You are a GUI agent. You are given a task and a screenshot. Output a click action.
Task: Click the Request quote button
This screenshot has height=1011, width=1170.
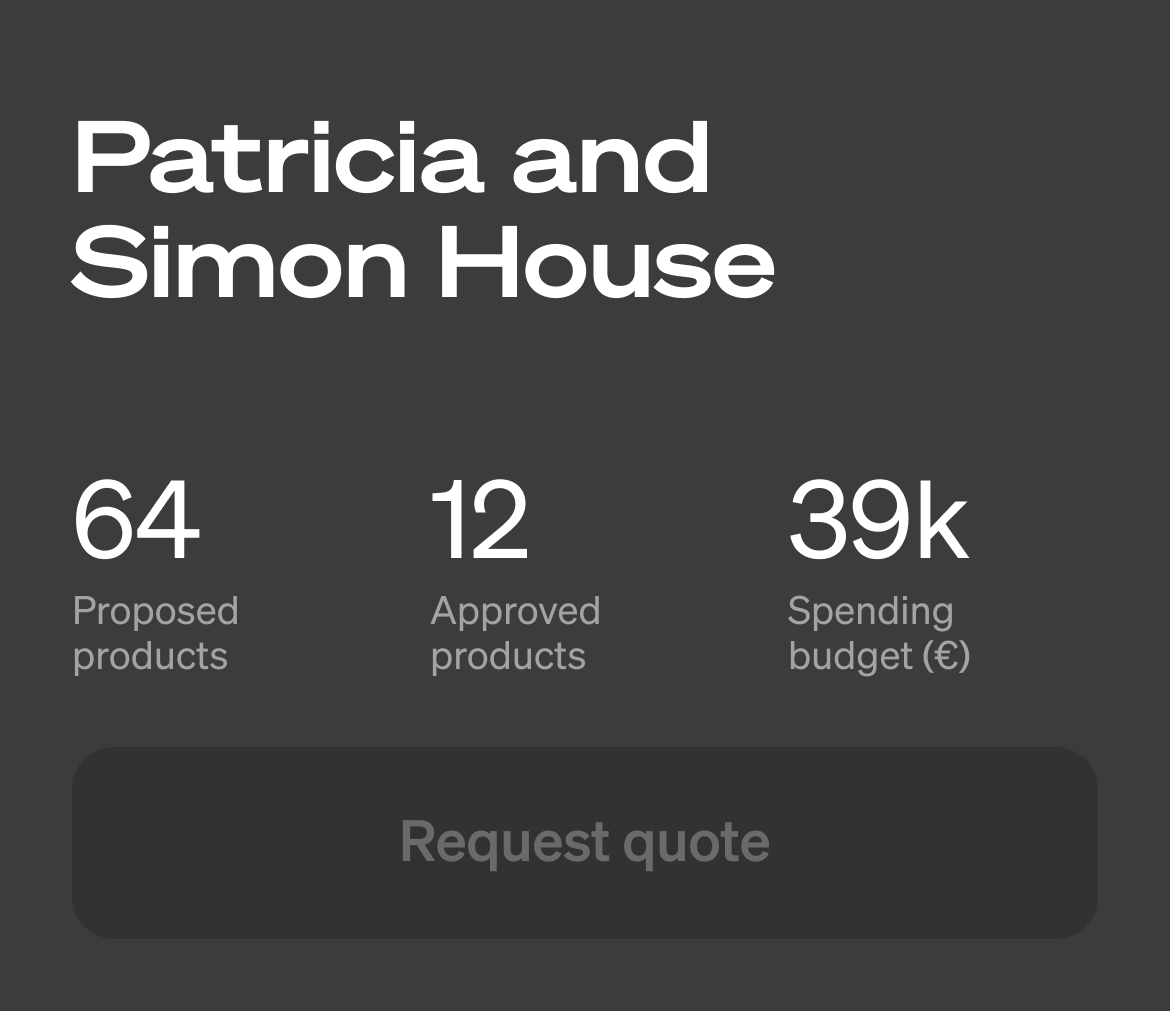pos(584,842)
